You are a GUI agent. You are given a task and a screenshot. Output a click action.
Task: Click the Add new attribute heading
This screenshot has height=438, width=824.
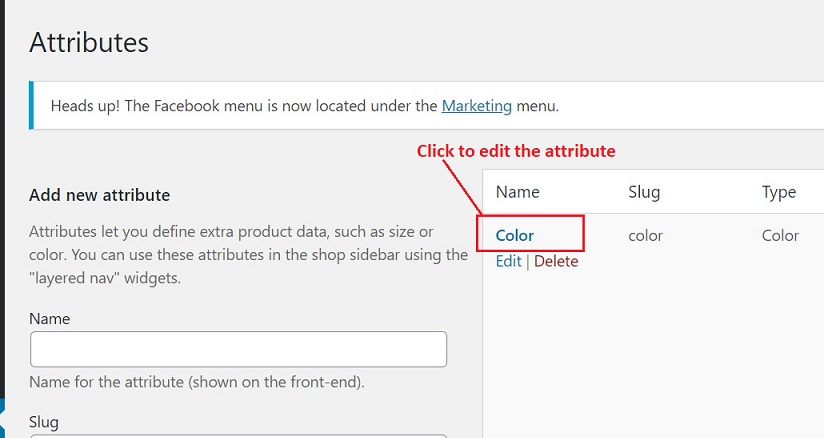pyautogui.click(x=99, y=195)
